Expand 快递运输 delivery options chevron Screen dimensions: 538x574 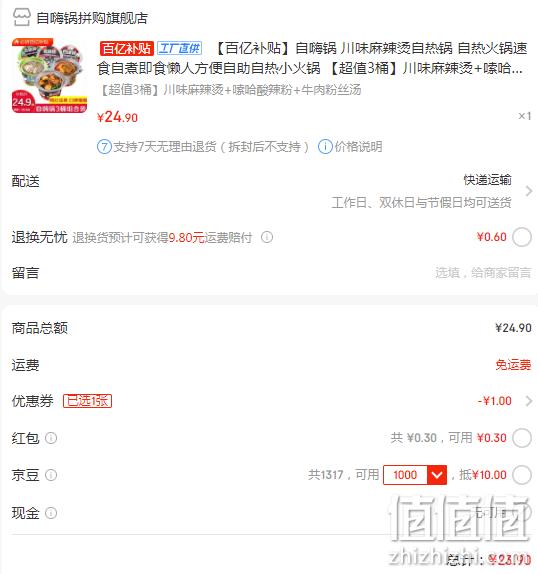click(528, 191)
